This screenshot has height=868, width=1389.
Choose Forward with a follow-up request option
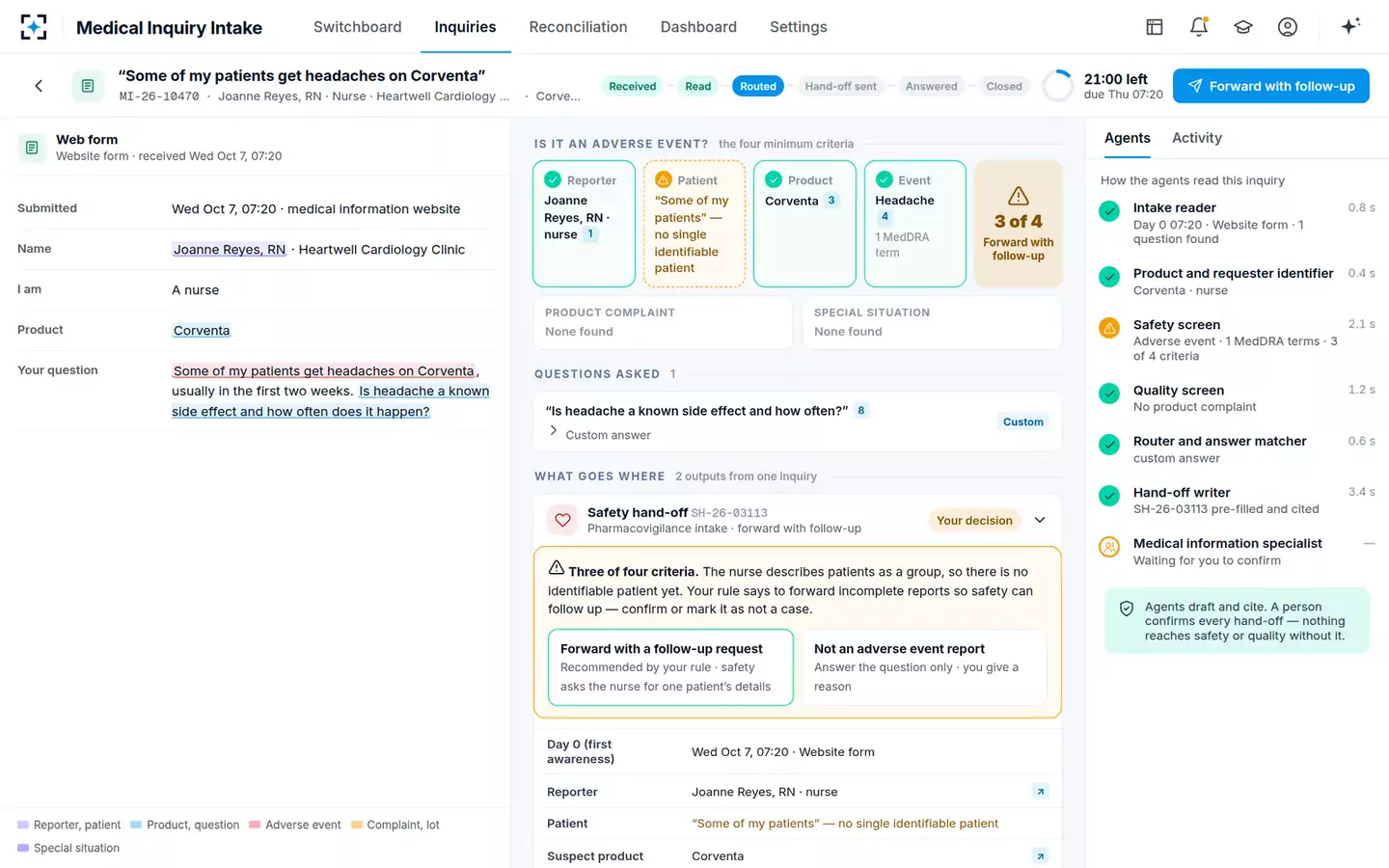pos(670,667)
